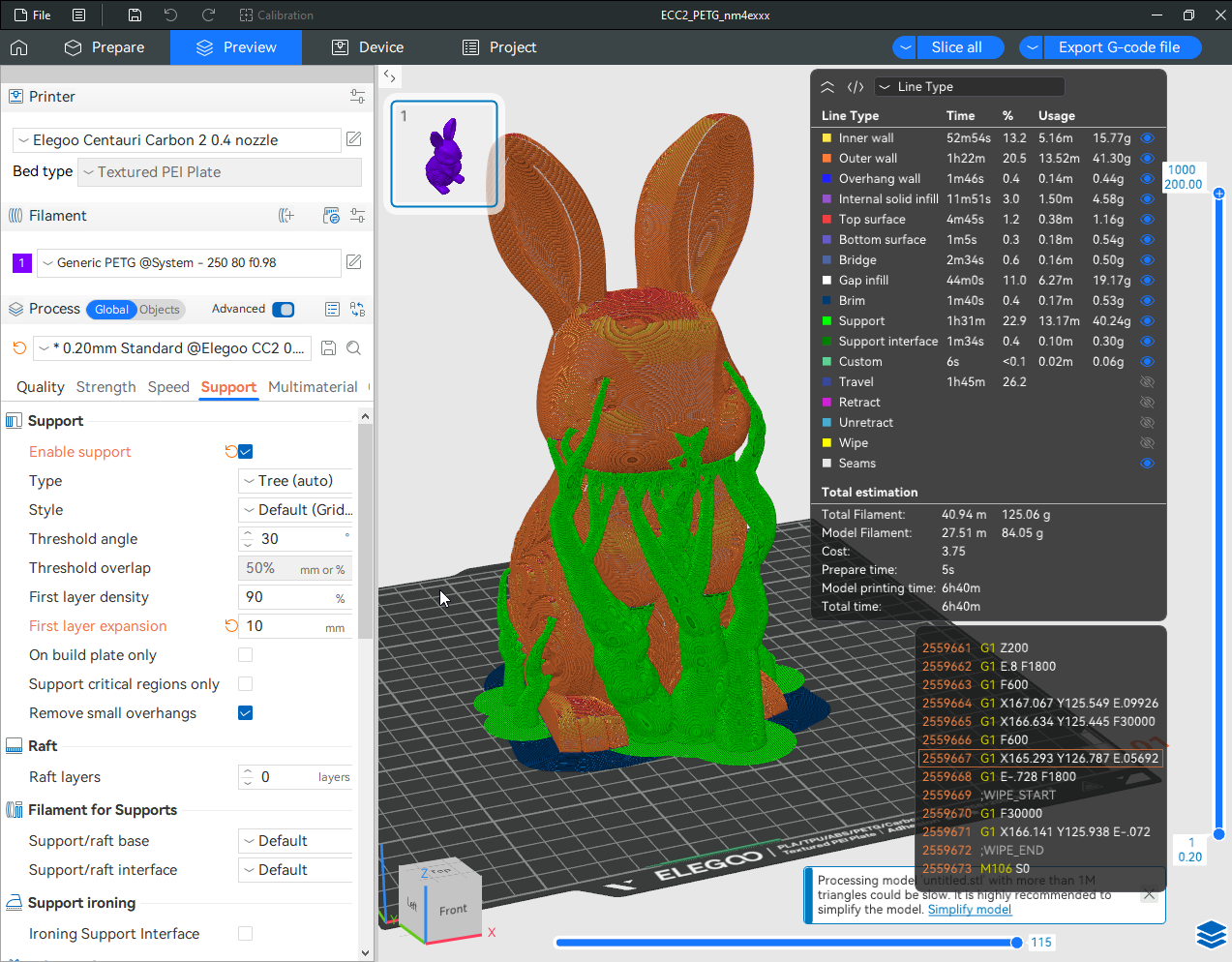Viewport: 1232px width, 962px height.
Task: Search process settings with the magnifier icon
Action: [354, 348]
